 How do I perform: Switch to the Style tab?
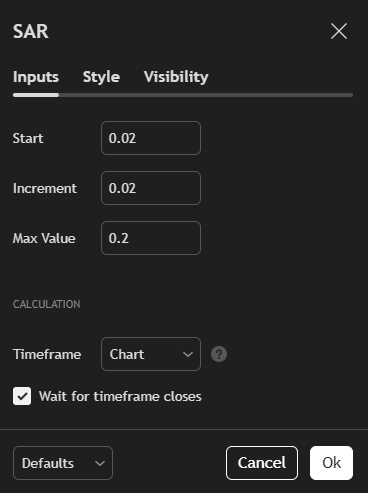click(x=101, y=77)
